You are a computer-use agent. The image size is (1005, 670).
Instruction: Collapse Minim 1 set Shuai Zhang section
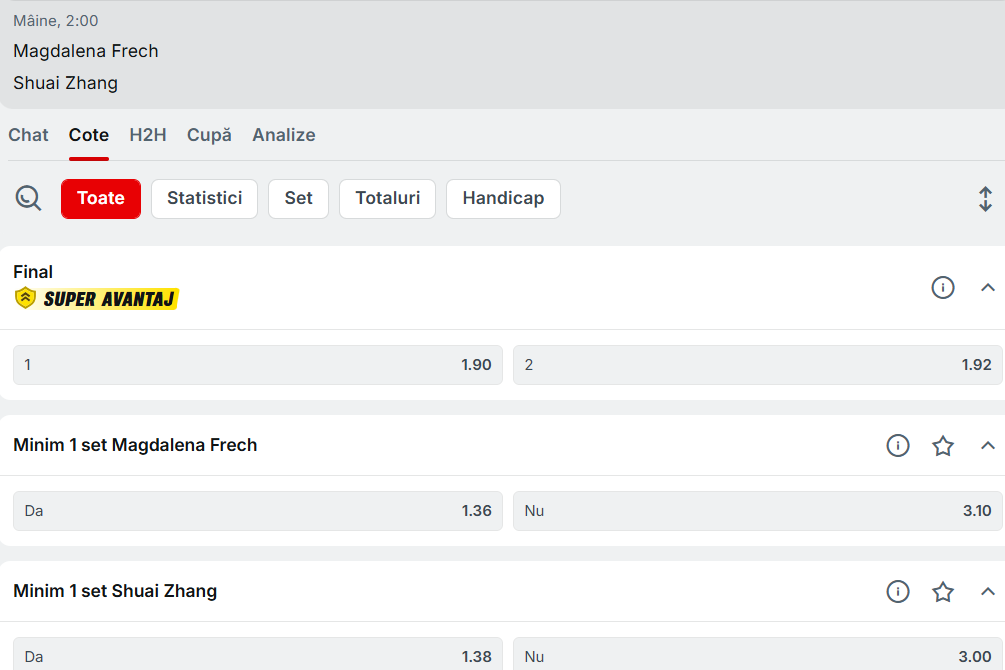pyautogui.click(x=988, y=592)
